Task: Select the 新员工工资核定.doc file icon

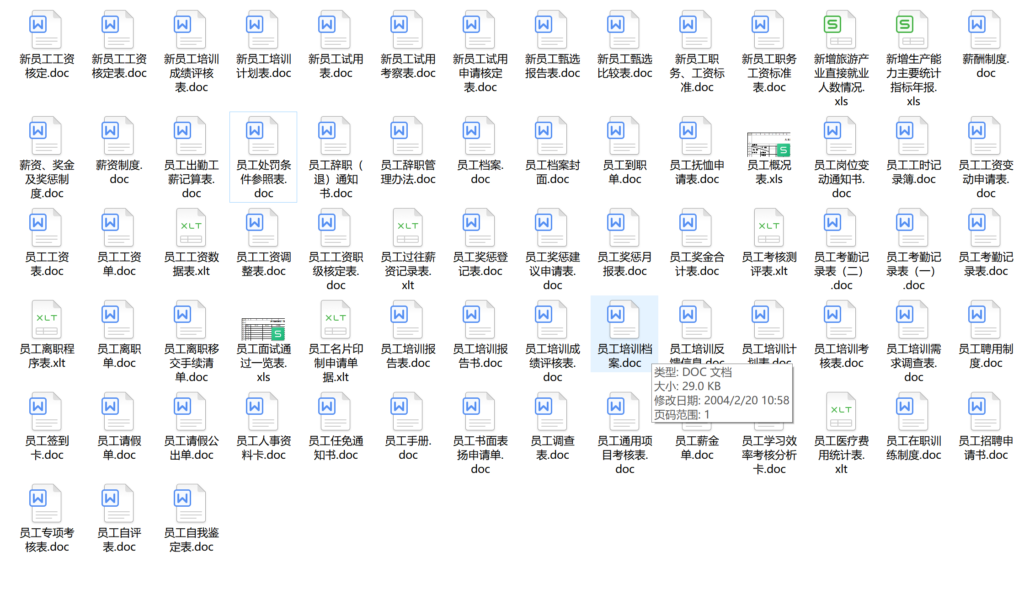Action: (x=47, y=31)
